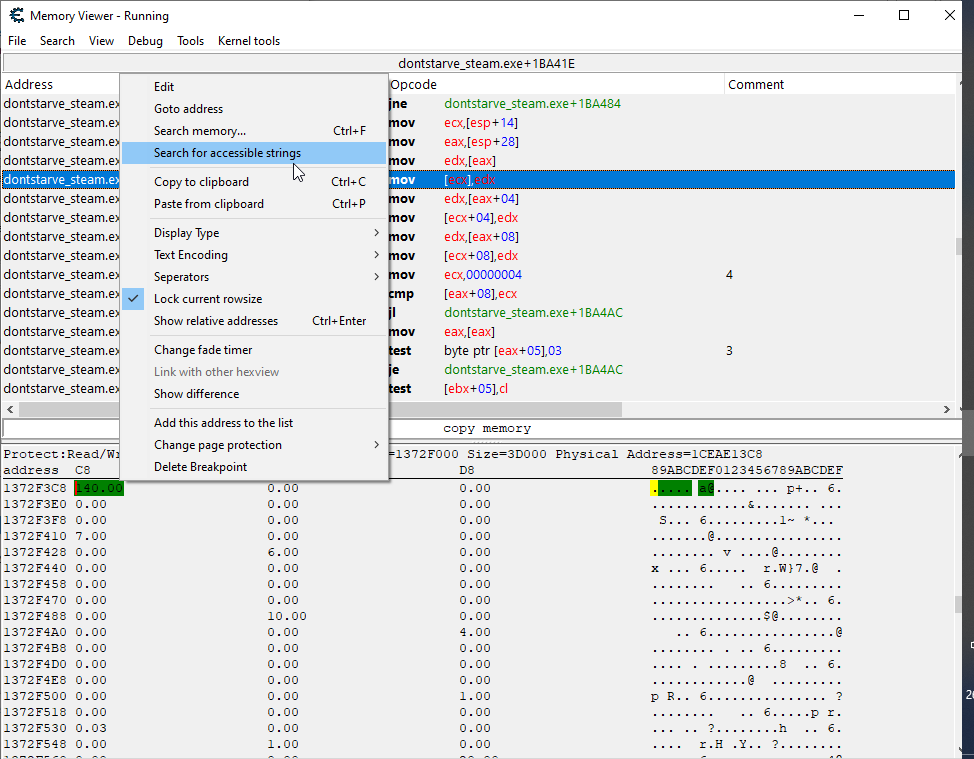Select Add this address to the list
974x759 pixels.
tap(231, 422)
